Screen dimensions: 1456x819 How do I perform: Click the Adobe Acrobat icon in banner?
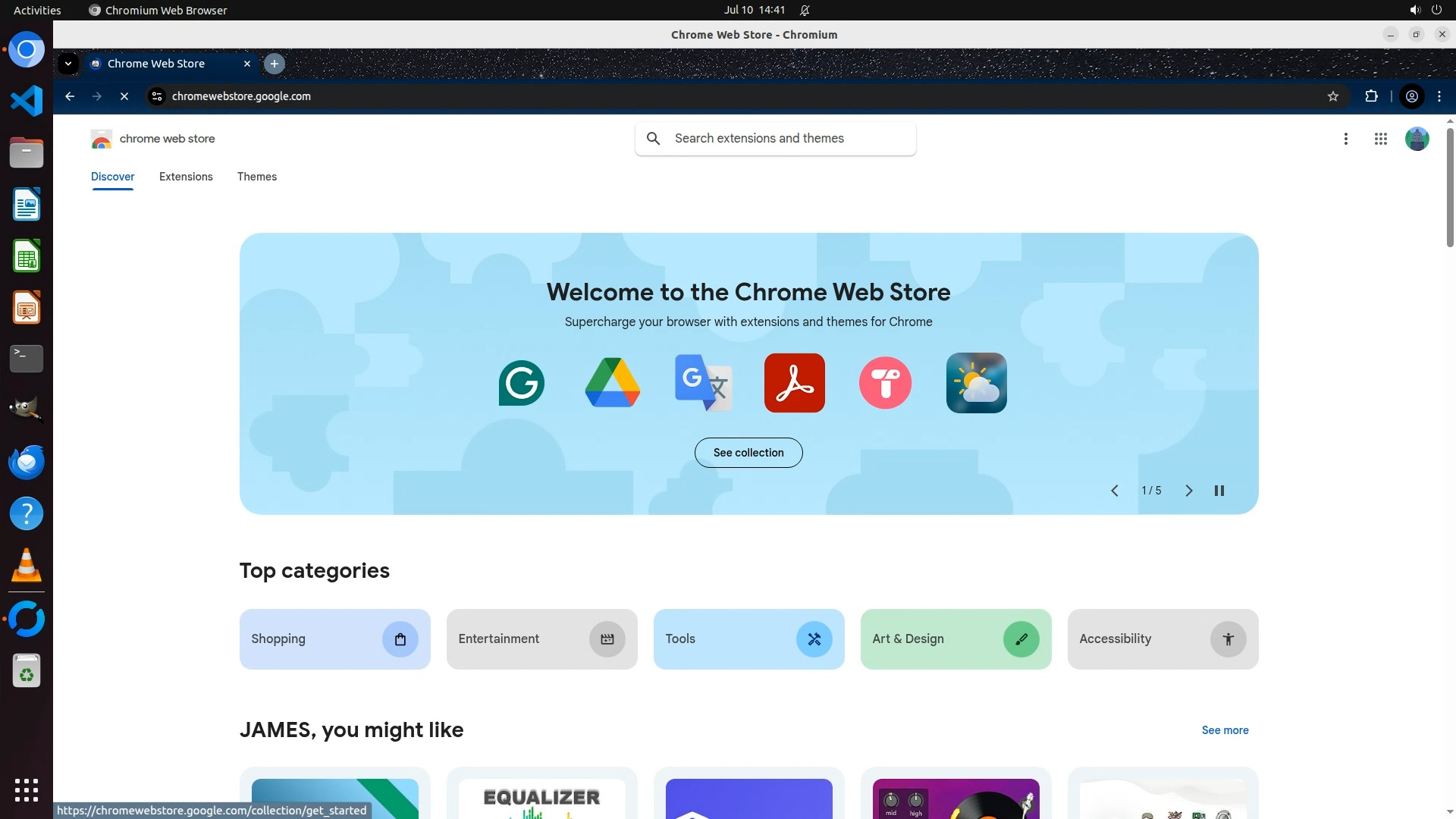[794, 383]
